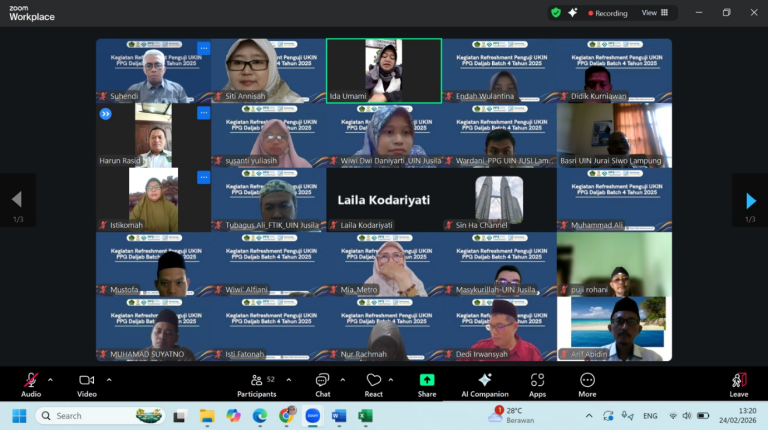Expand the audio options arrow
Screen dimensions: 768x430
point(50,380)
